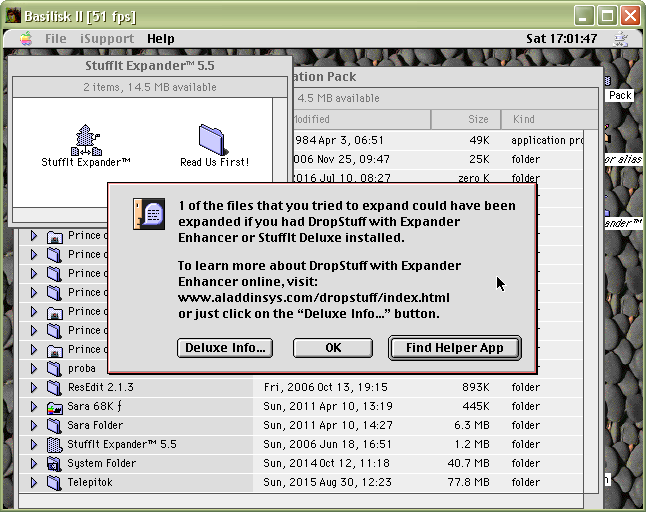Select the StuffIt Expander™ 5.5 list icon
The height and width of the screenshot is (512, 646).
pos(54,444)
